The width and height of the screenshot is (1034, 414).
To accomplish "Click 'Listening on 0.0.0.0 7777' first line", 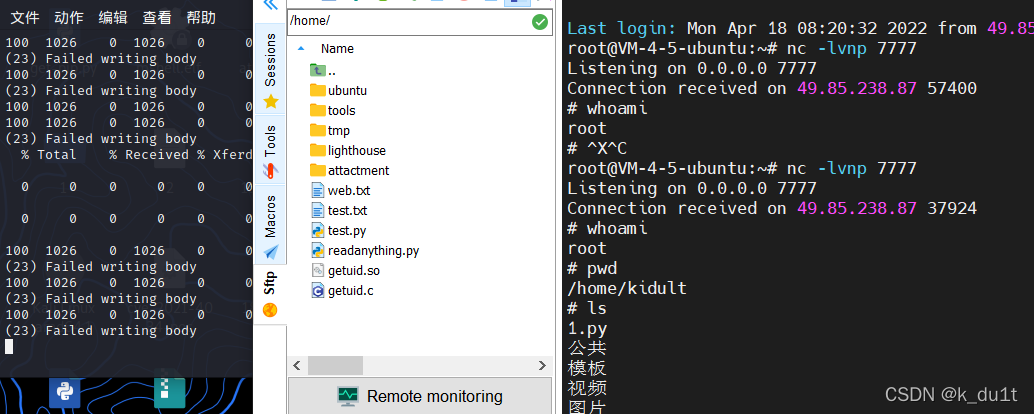I will (692, 69).
